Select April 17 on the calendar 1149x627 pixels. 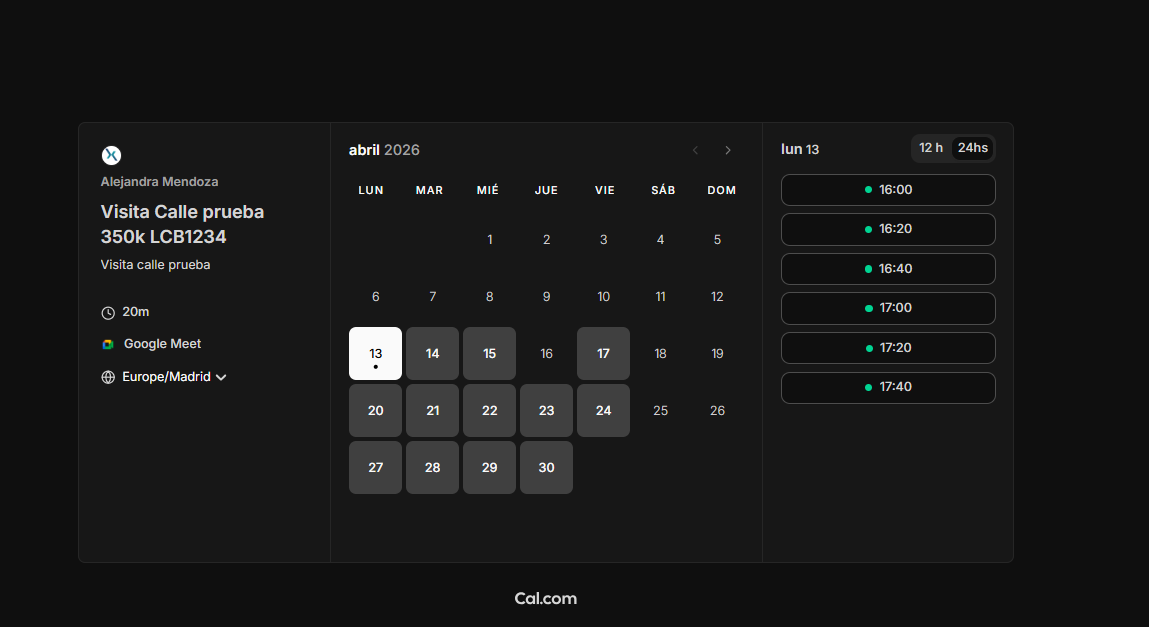603,353
